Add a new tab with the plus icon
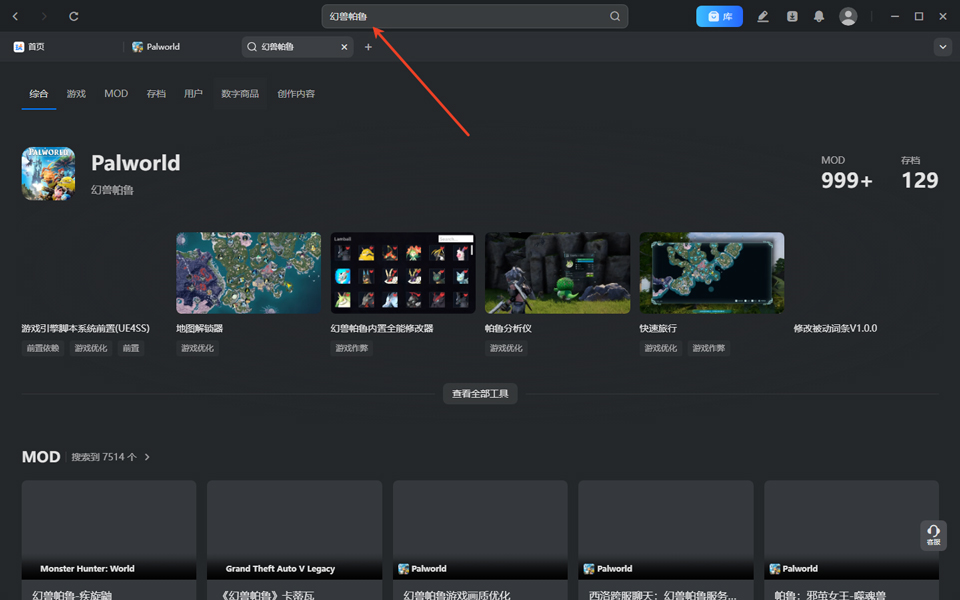 pyautogui.click(x=368, y=47)
